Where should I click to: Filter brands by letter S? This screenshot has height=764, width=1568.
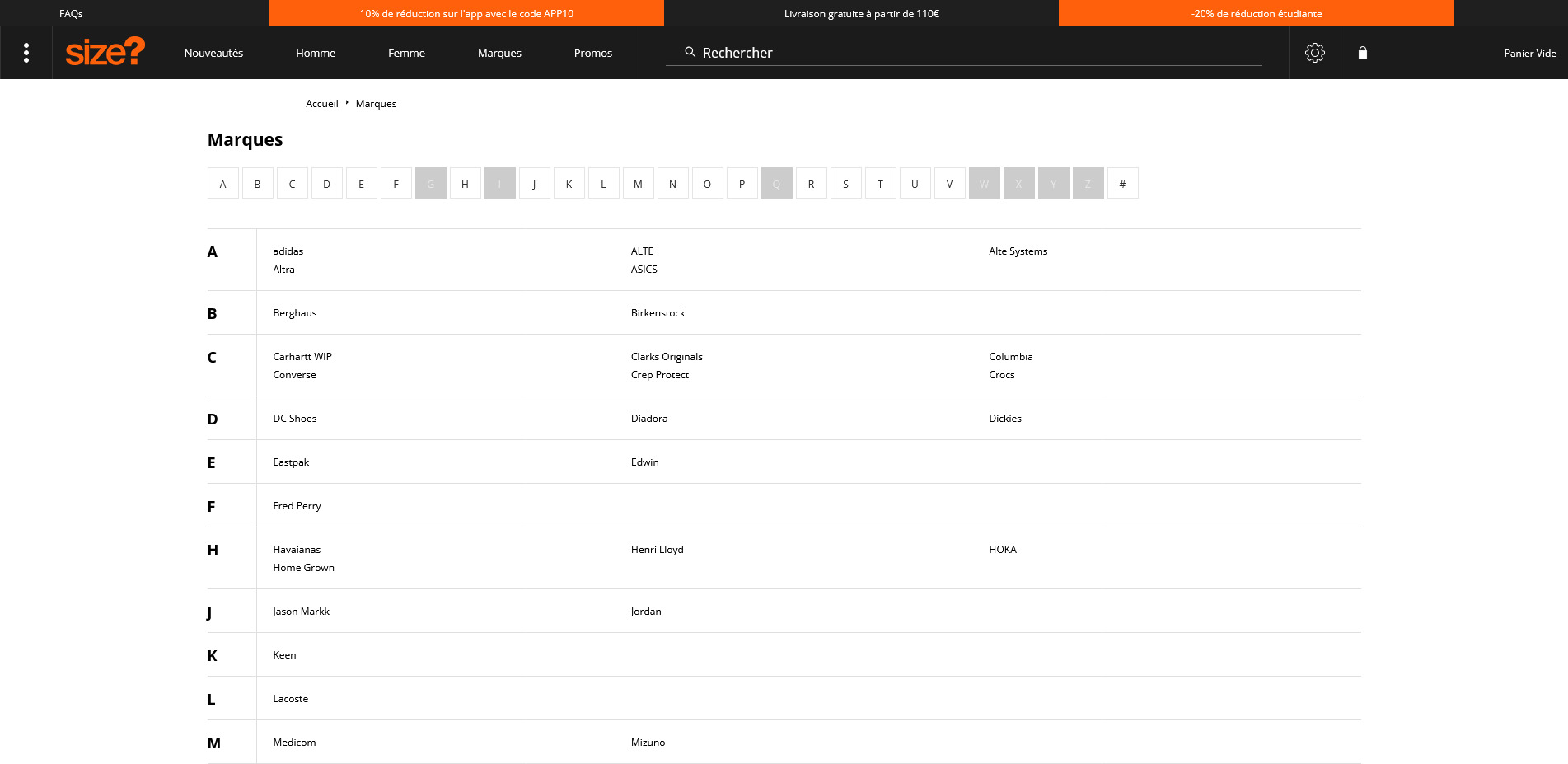(x=846, y=183)
